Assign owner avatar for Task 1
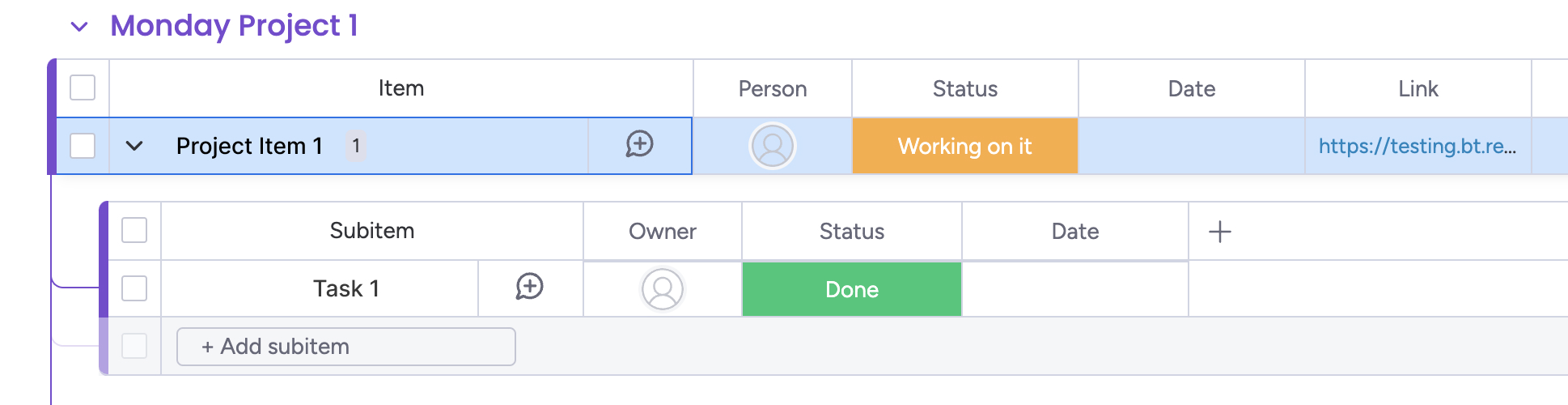The image size is (1568, 405). [x=663, y=289]
